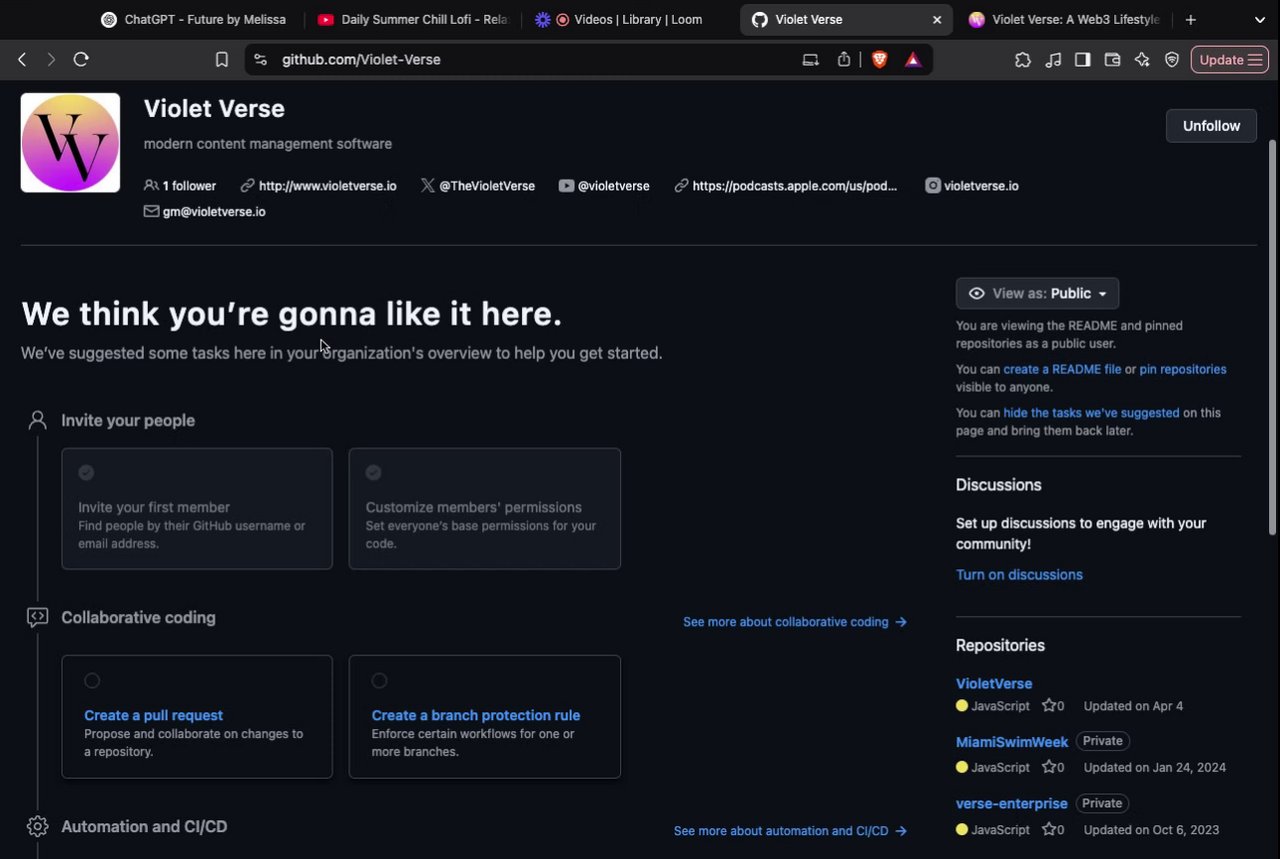Click the create a README file link
1280x859 pixels.
pos(1062,369)
